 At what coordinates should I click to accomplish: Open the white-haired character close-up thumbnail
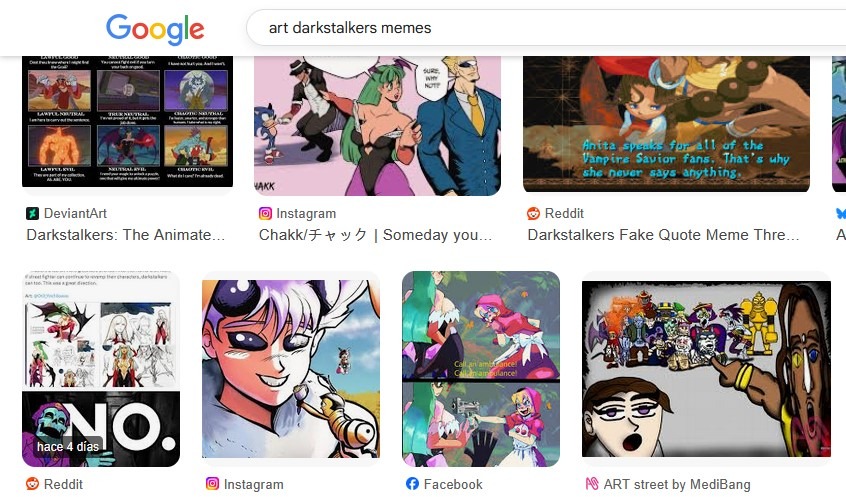tap(291, 369)
